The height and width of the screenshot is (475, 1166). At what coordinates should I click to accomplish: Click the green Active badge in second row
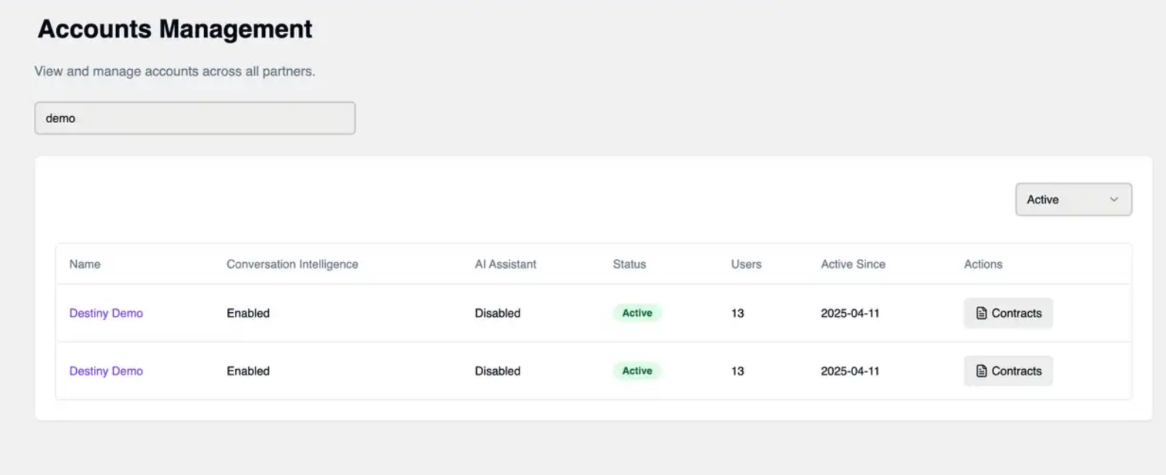click(x=637, y=371)
